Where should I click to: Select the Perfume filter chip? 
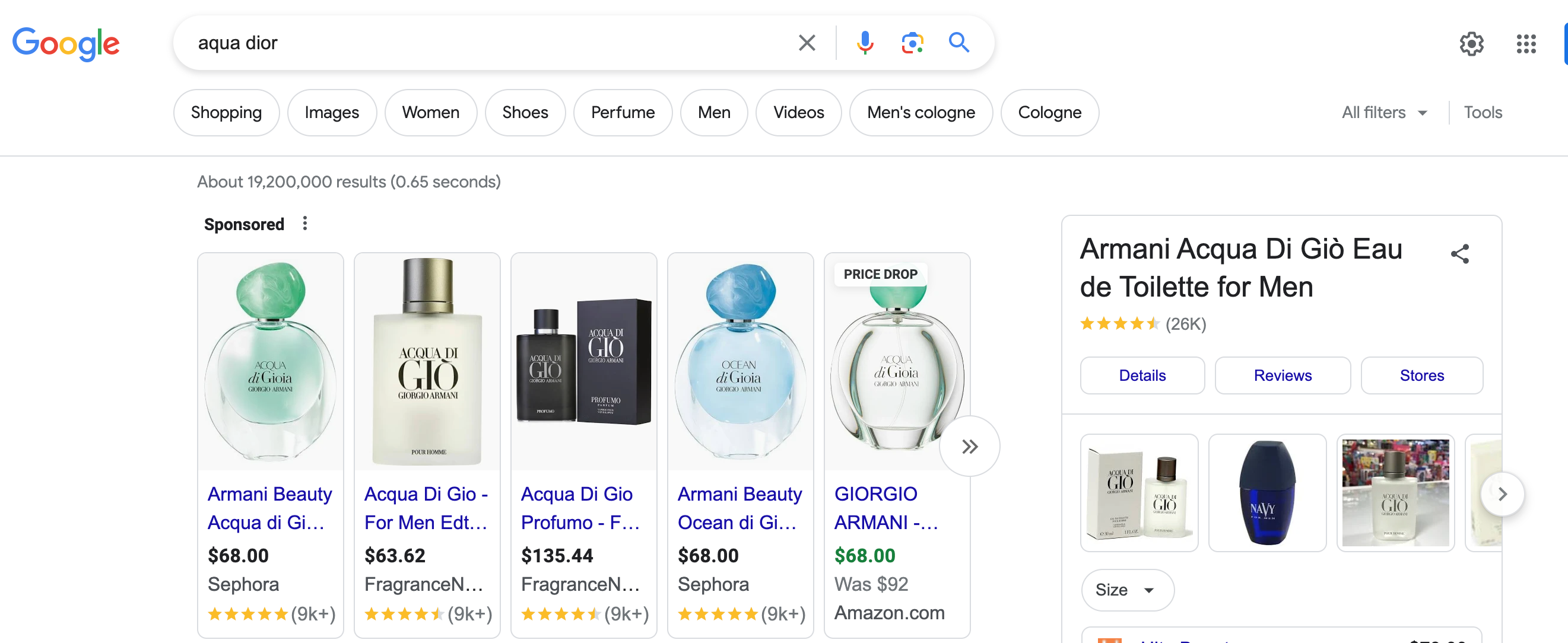623,113
